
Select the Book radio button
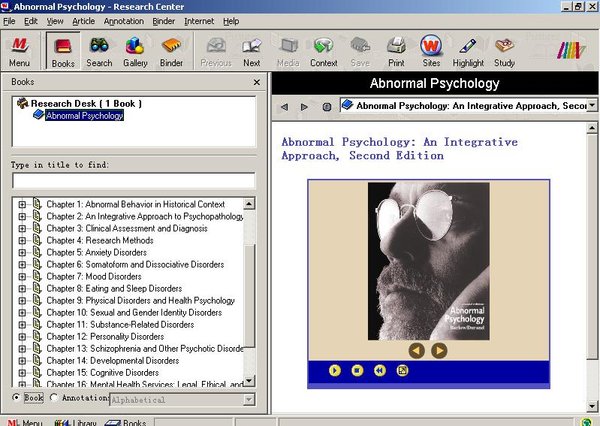click(x=17, y=398)
